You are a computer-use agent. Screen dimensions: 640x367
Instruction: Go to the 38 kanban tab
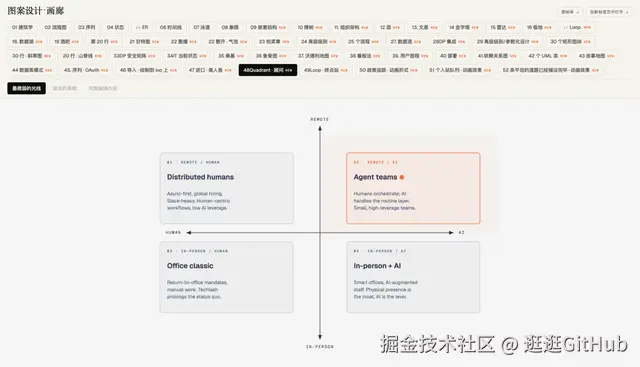coord(364,56)
